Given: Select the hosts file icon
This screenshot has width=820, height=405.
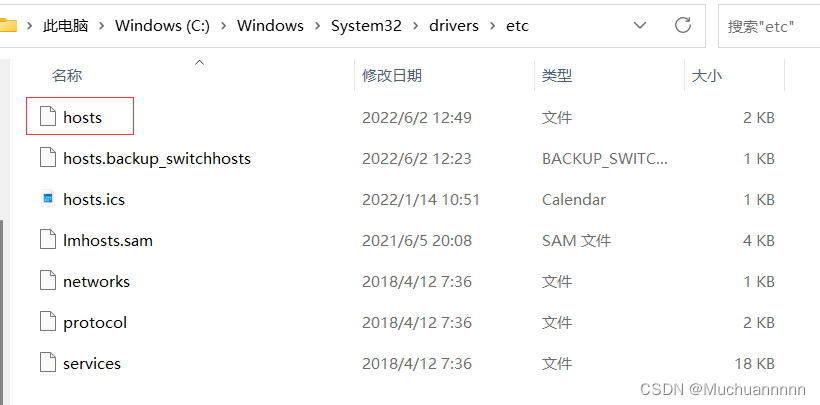Looking at the screenshot, I should pyautogui.click(x=48, y=116).
